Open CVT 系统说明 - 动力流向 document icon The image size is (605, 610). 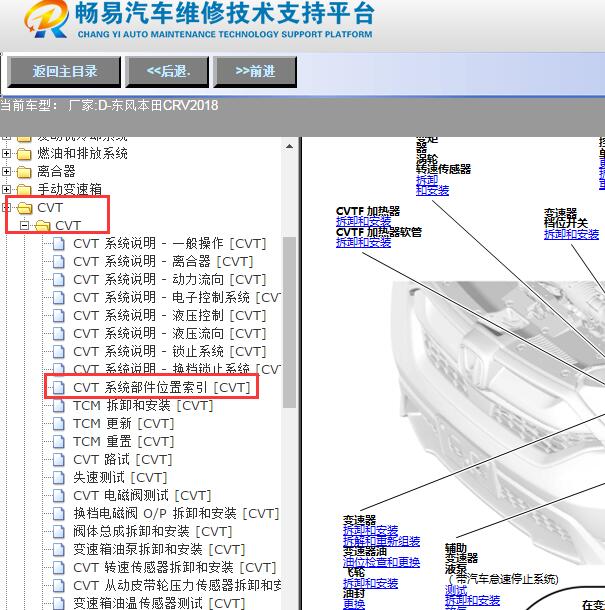click(59, 280)
